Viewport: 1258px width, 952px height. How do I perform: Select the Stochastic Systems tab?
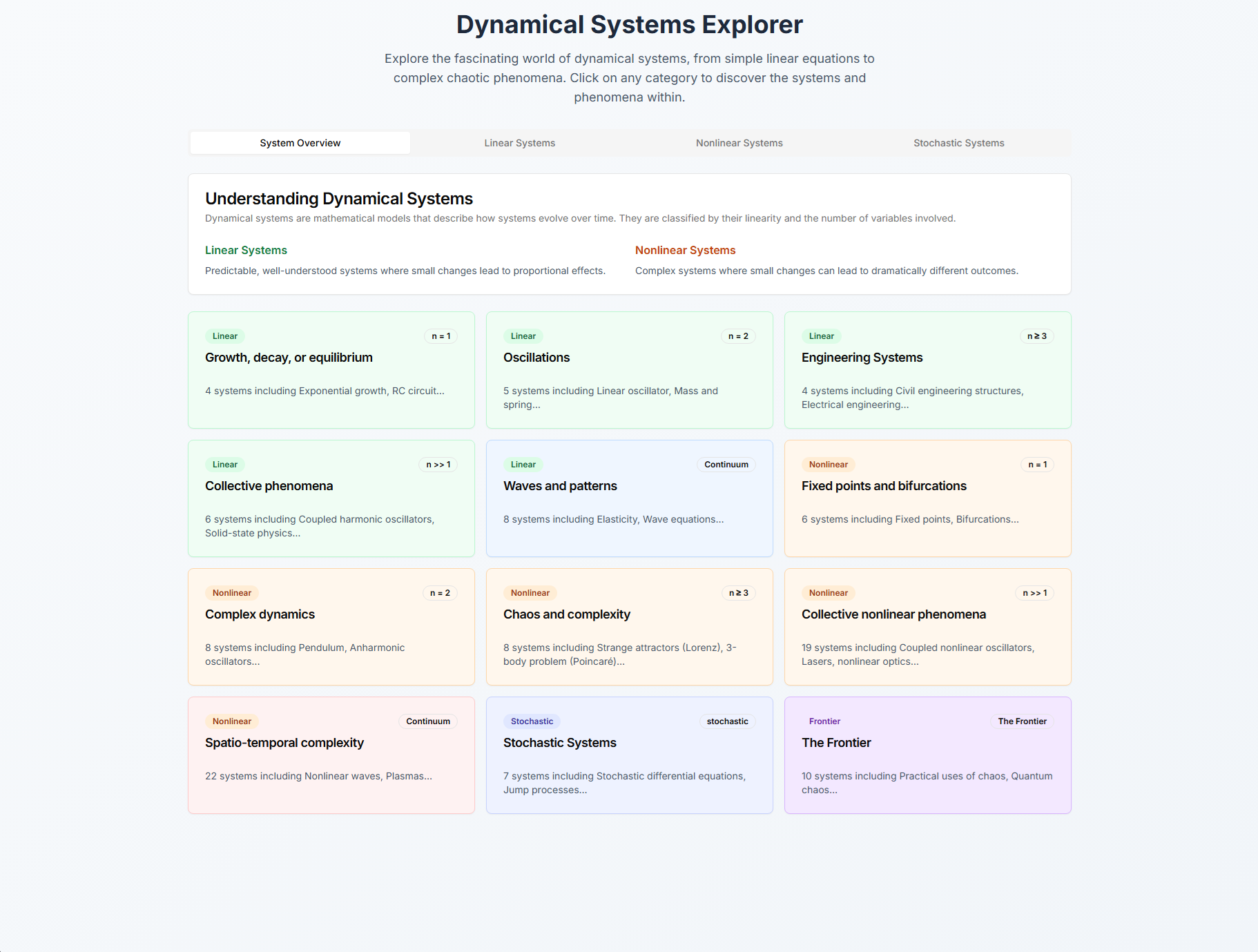coord(958,143)
